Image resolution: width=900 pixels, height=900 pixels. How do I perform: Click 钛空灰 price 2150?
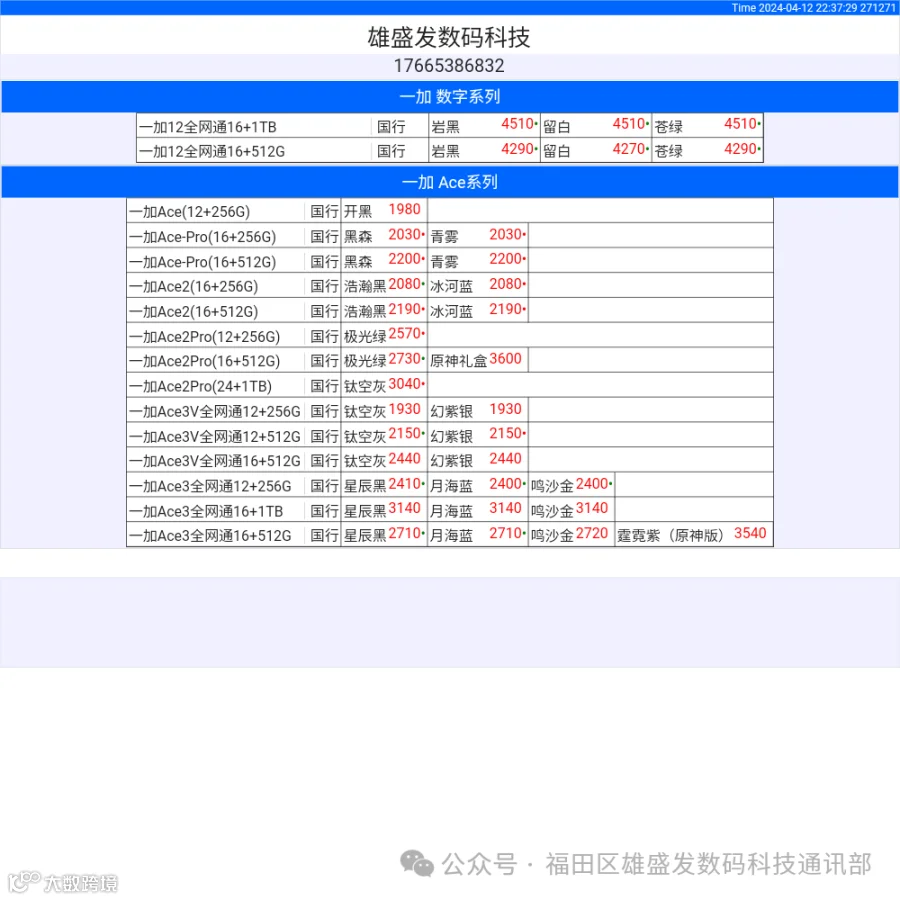[x=405, y=434]
